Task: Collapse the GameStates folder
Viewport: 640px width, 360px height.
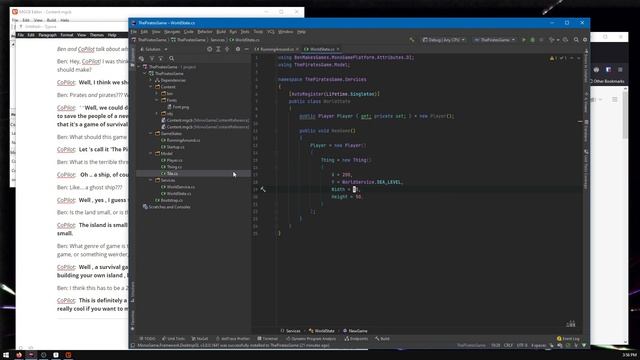Action: [151, 133]
